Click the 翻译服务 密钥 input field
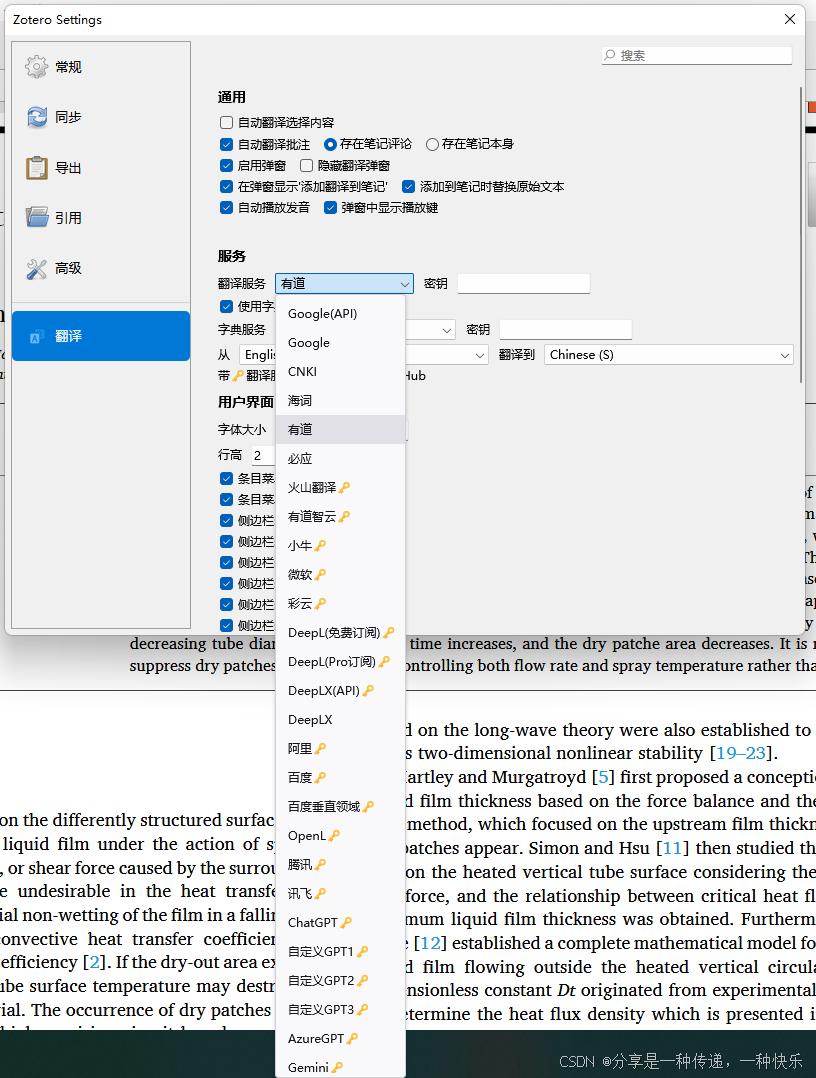This screenshot has height=1078, width=816. [524, 283]
